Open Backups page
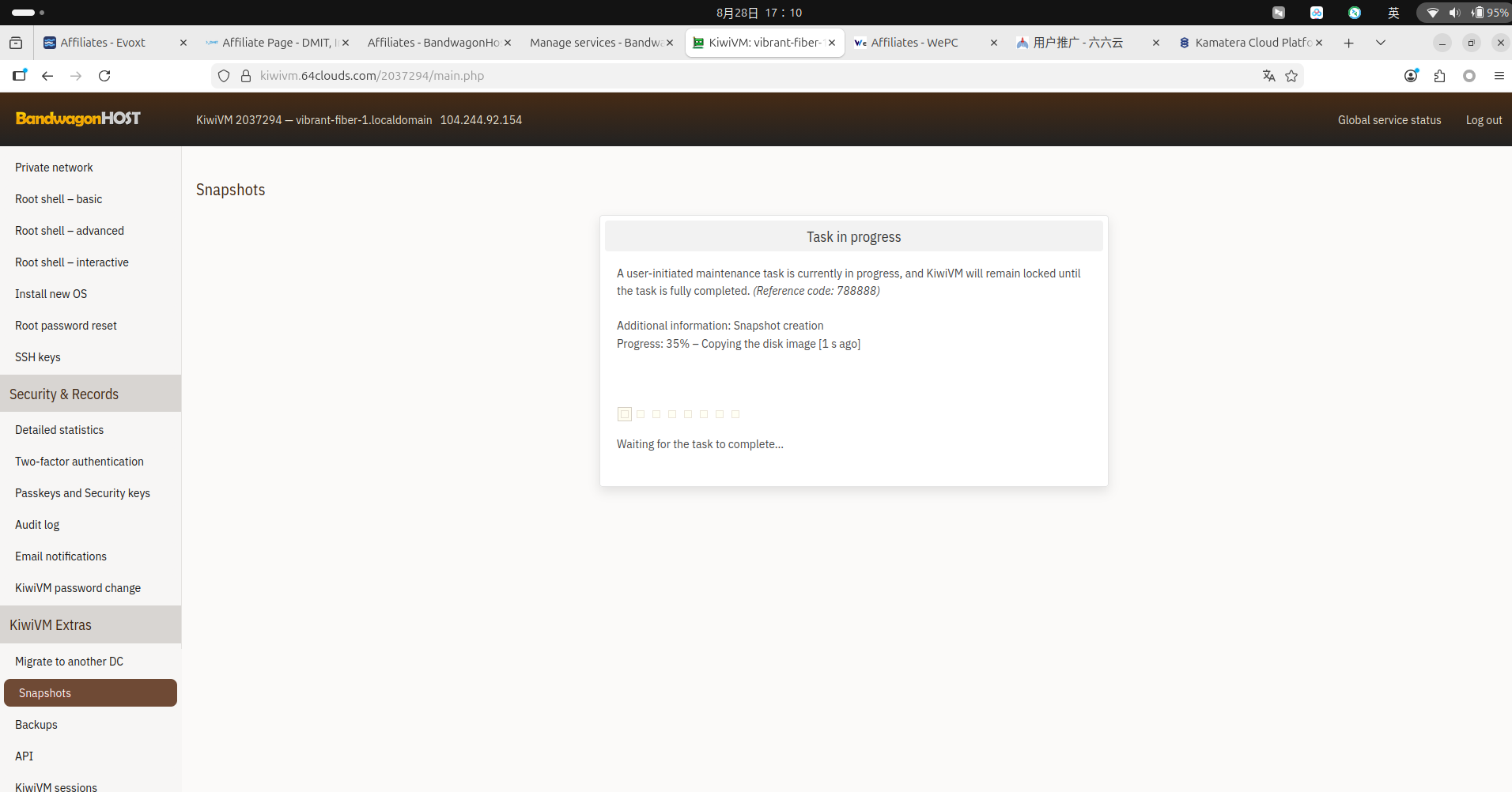The image size is (1512, 792). [36, 725]
